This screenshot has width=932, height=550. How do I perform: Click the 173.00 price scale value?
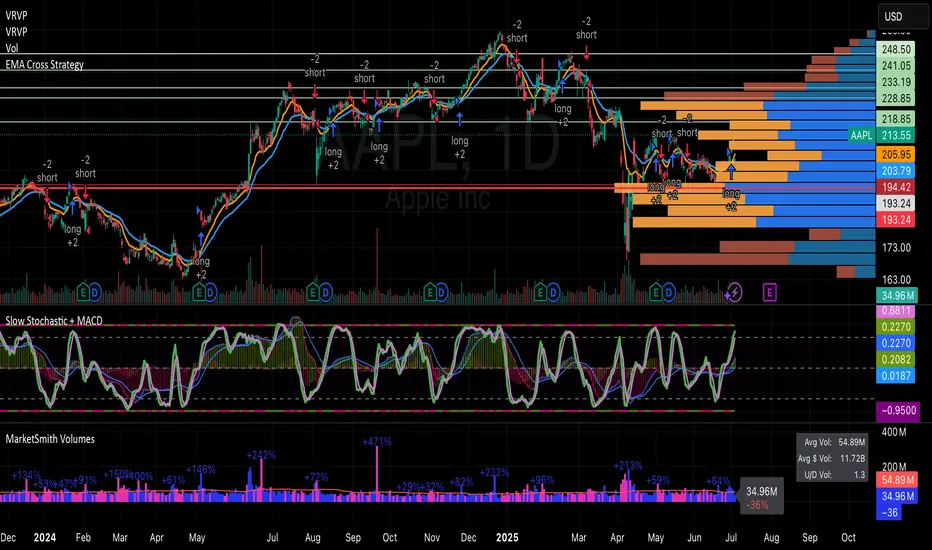point(896,247)
